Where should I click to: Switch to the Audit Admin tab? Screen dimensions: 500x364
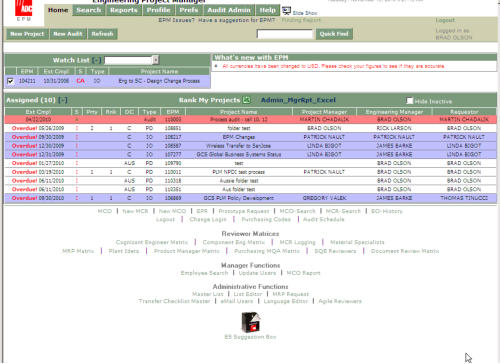coord(229,10)
